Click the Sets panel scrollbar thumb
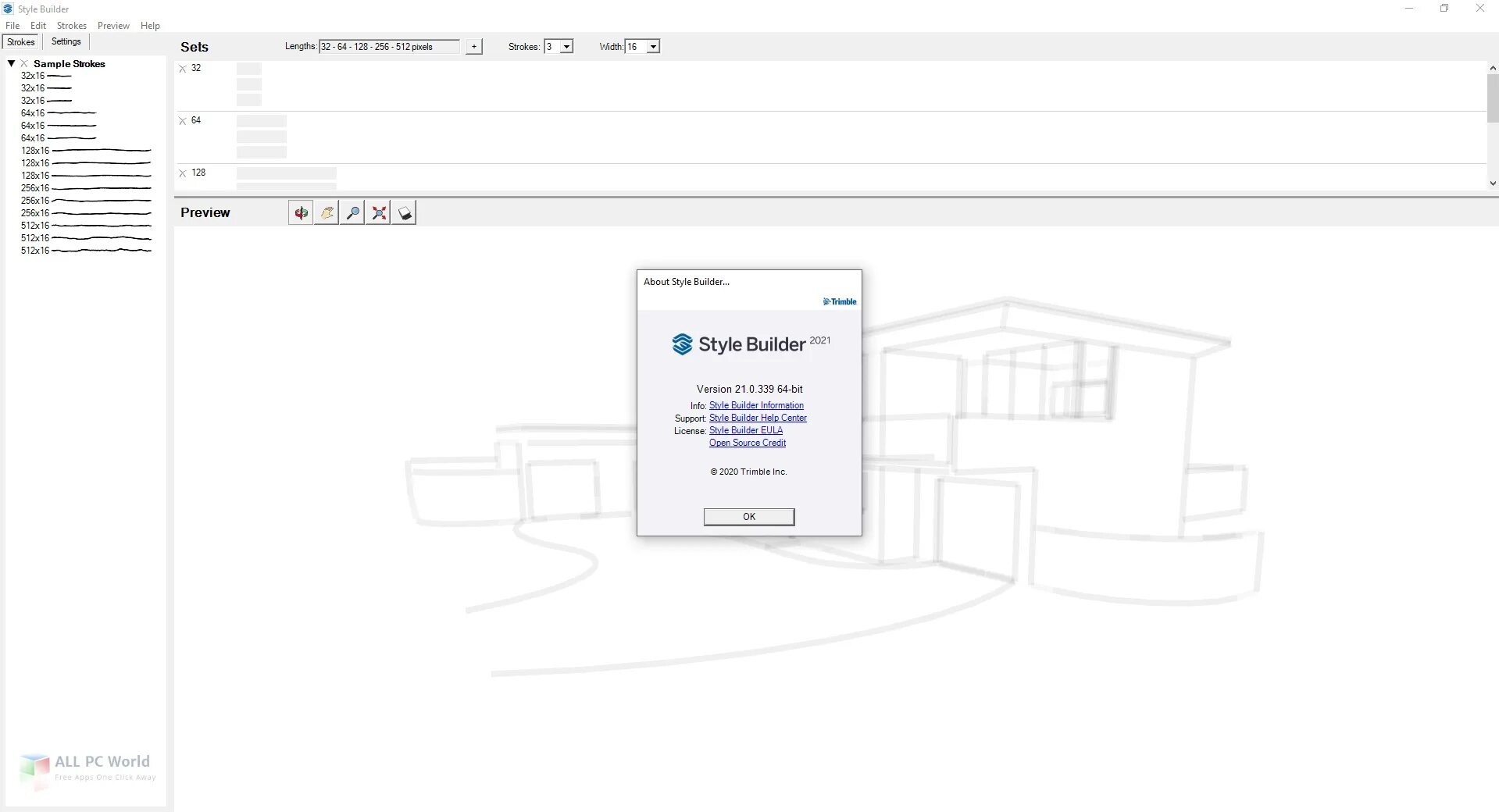1499x812 pixels. coord(1493,98)
